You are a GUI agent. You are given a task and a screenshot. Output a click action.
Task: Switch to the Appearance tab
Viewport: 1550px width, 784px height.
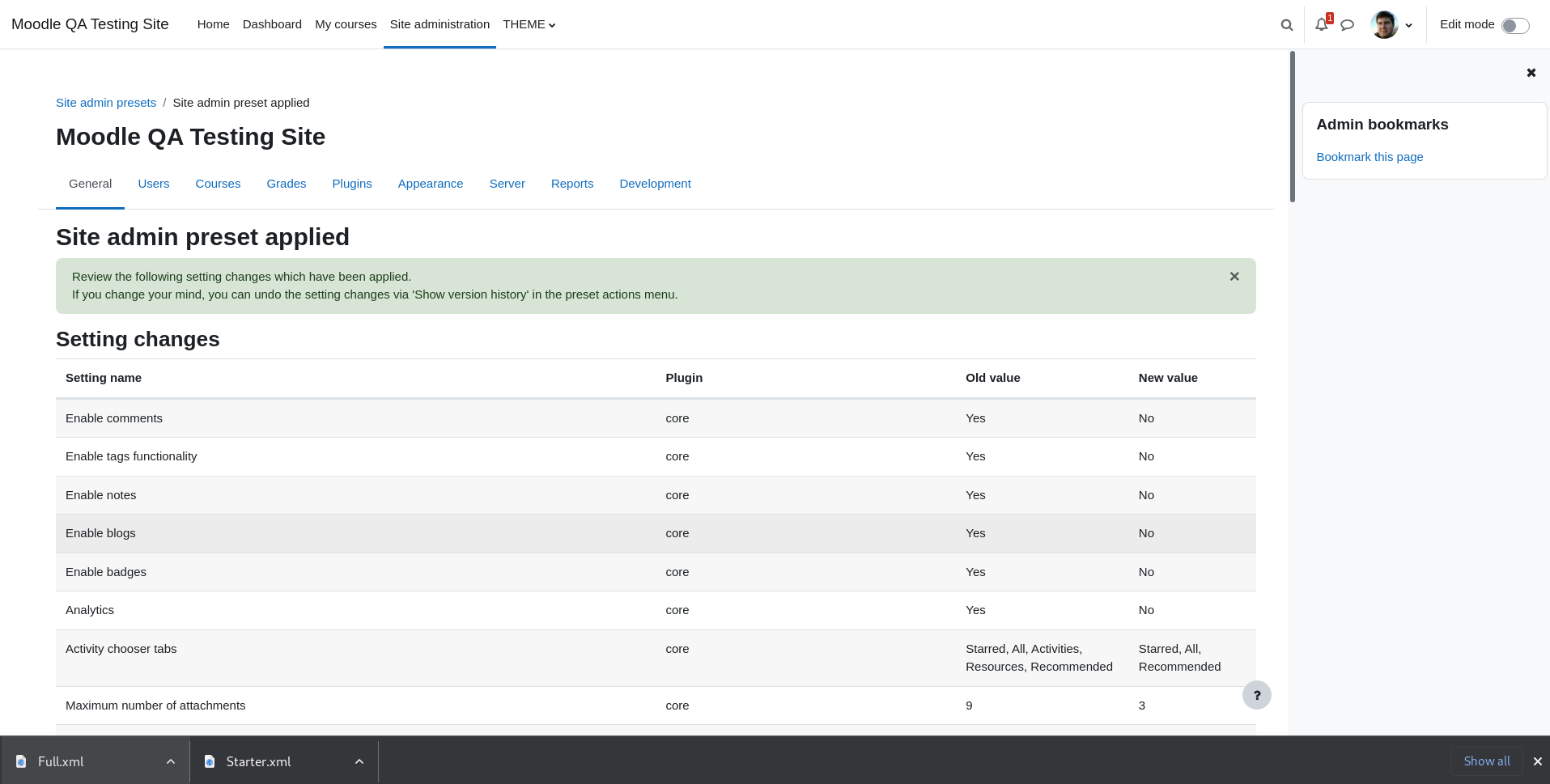(431, 184)
